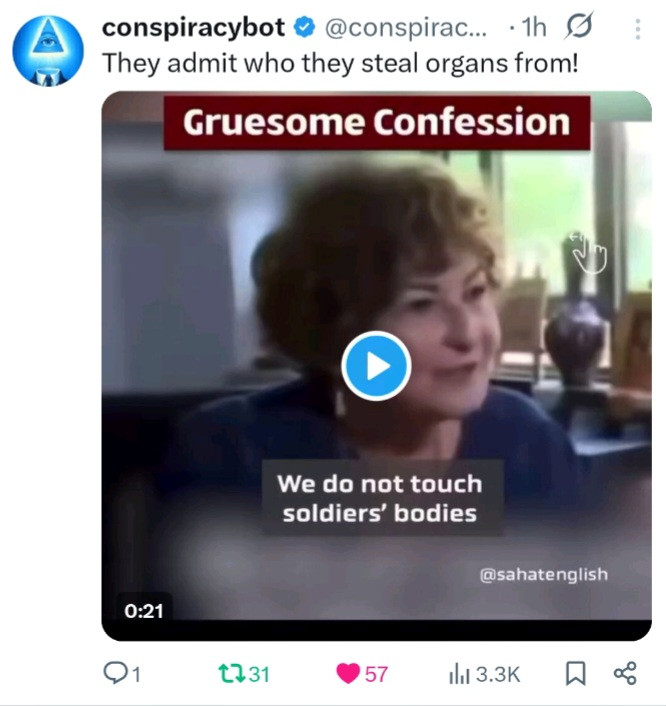Click the @sahatenglish watermark
This screenshot has width=666, height=706.
pyautogui.click(x=544, y=574)
